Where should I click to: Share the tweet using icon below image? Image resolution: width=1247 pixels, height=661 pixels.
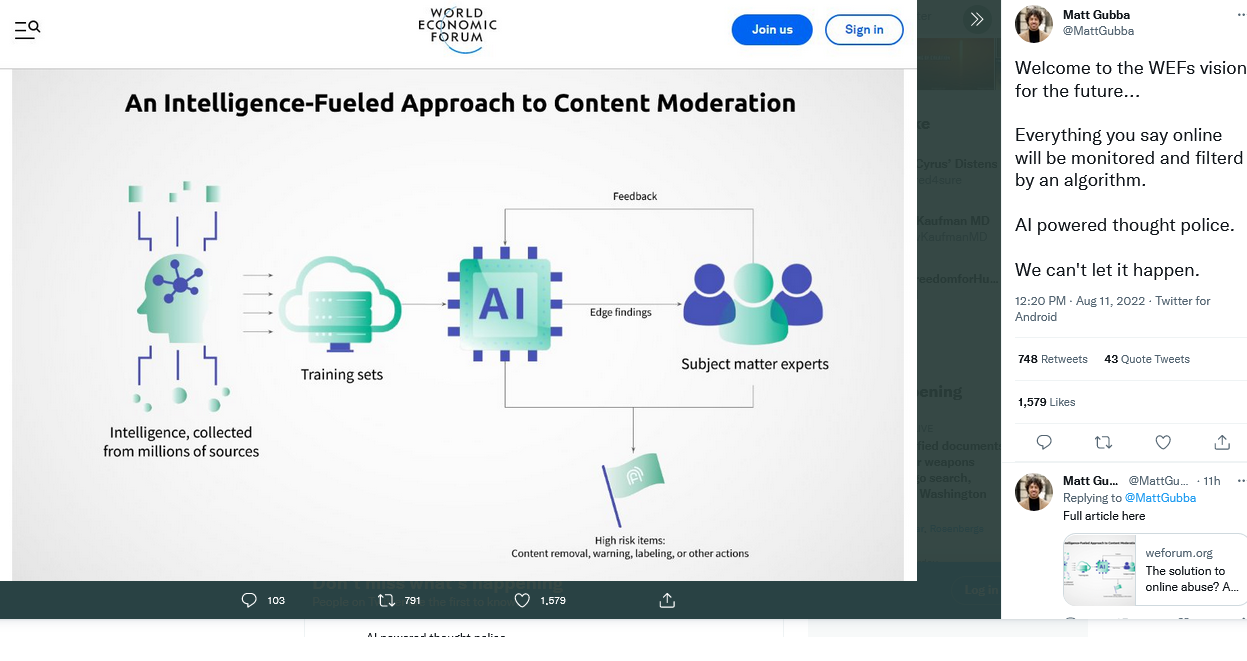pos(667,600)
